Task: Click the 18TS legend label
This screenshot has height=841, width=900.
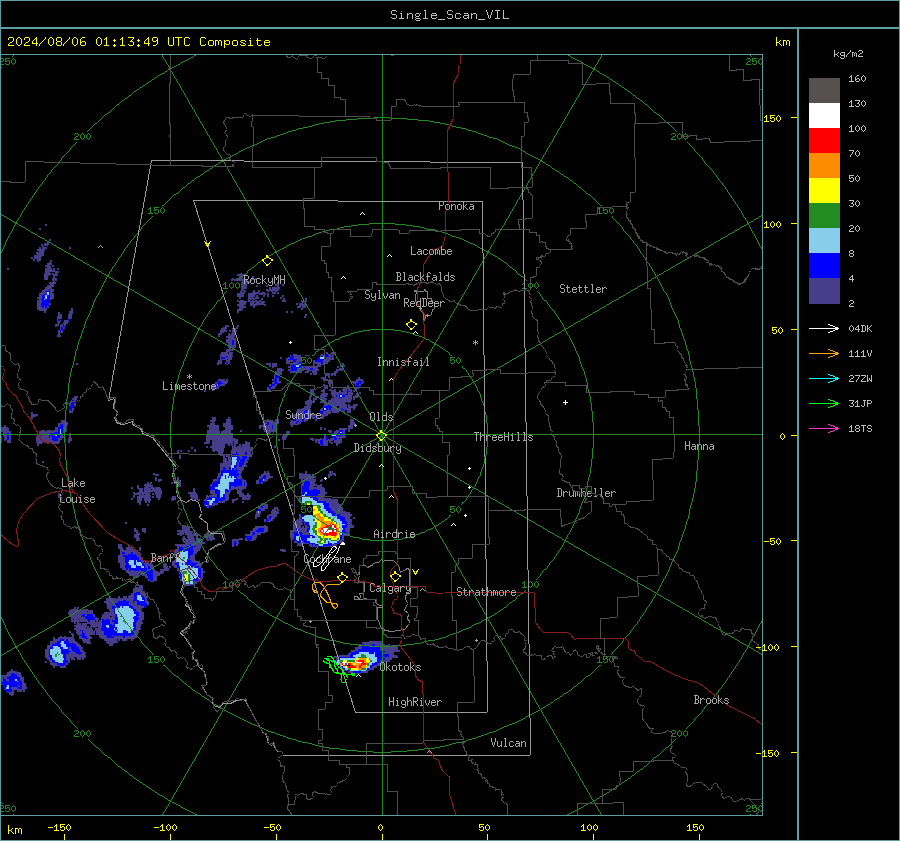Action: coord(860,428)
